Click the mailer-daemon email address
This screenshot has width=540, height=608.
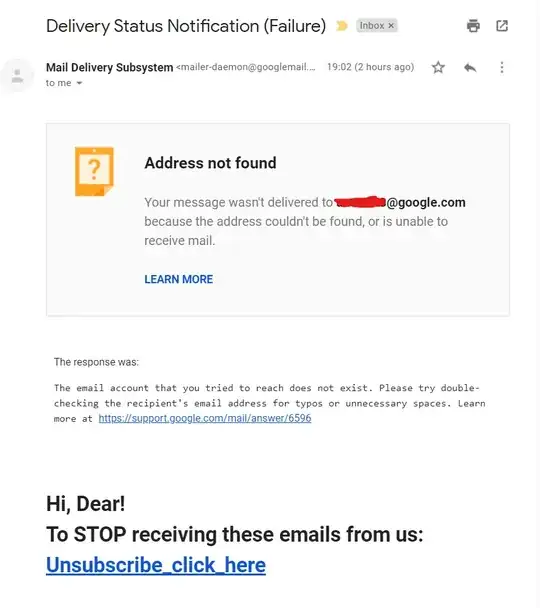pyautogui.click(x=246, y=67)
